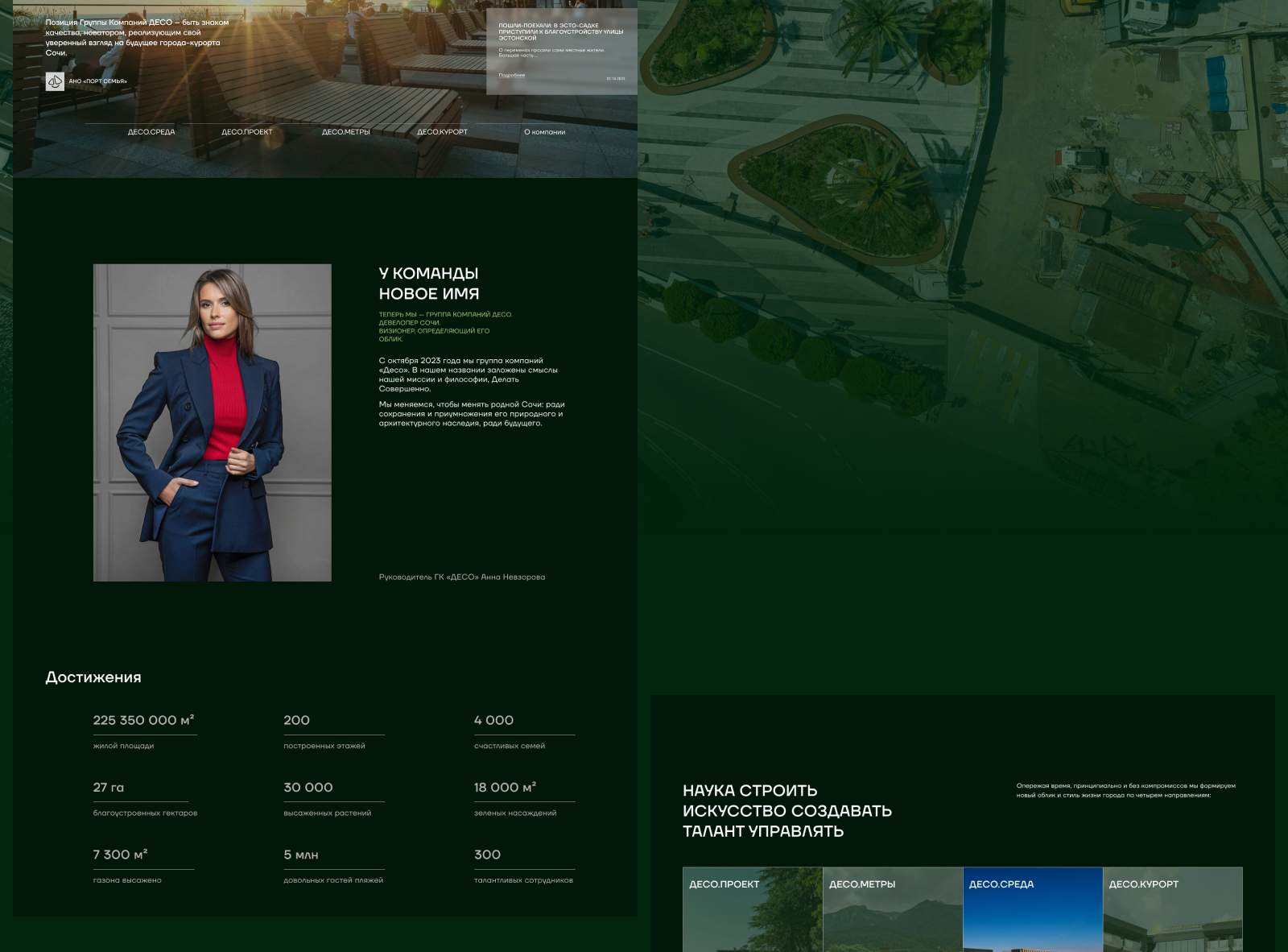1288x952 pixels.
Task: Open ДЕСО.ПРОЕКТ in the top navigation
Action: coord(247,132)
